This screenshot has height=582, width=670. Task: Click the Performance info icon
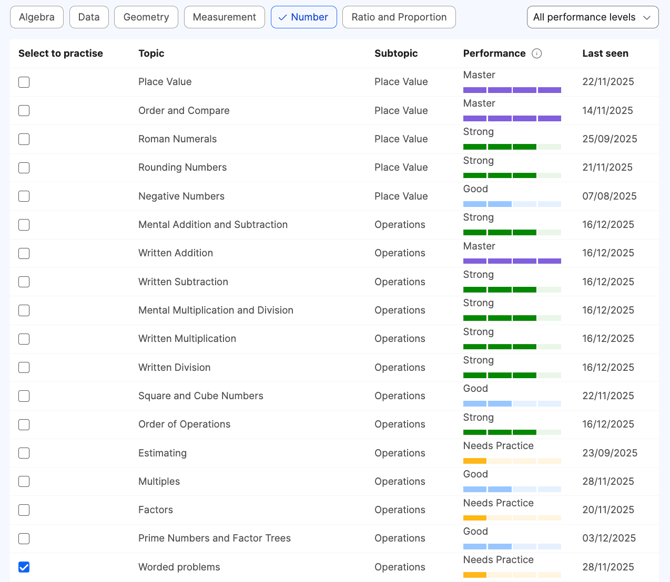click(537, 54)
